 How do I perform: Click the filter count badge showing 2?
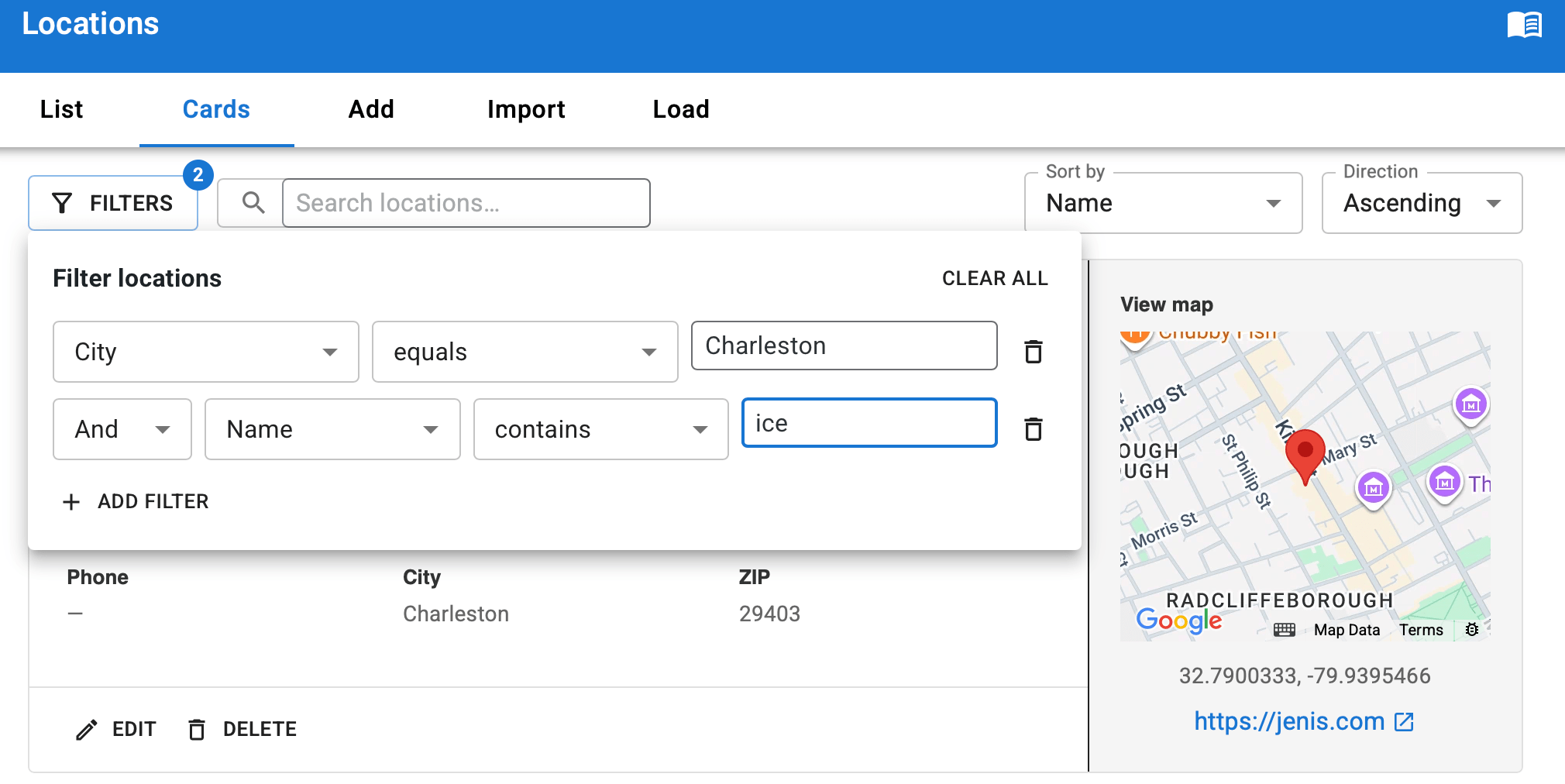(x=198, y=175)
